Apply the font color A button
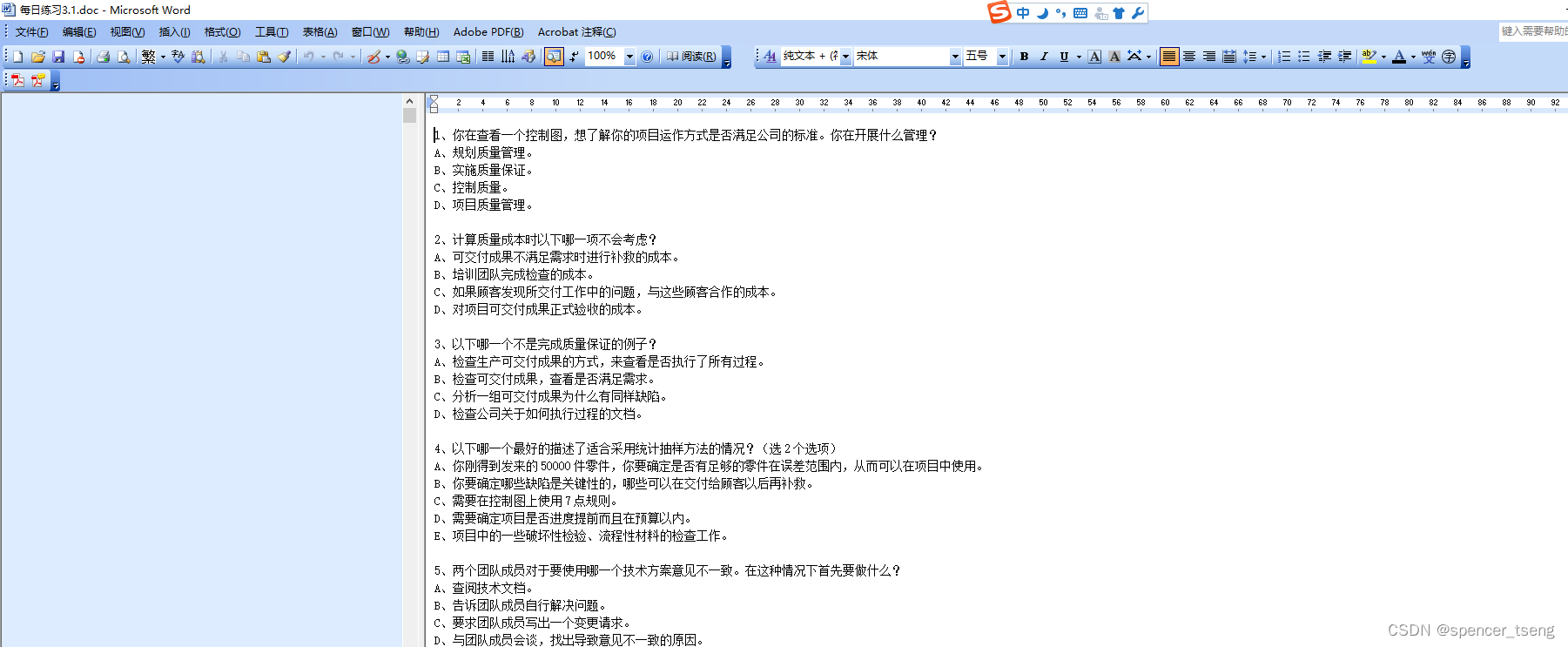The height and width of the screenshot is (647, 1568). tap(1398, 57)
